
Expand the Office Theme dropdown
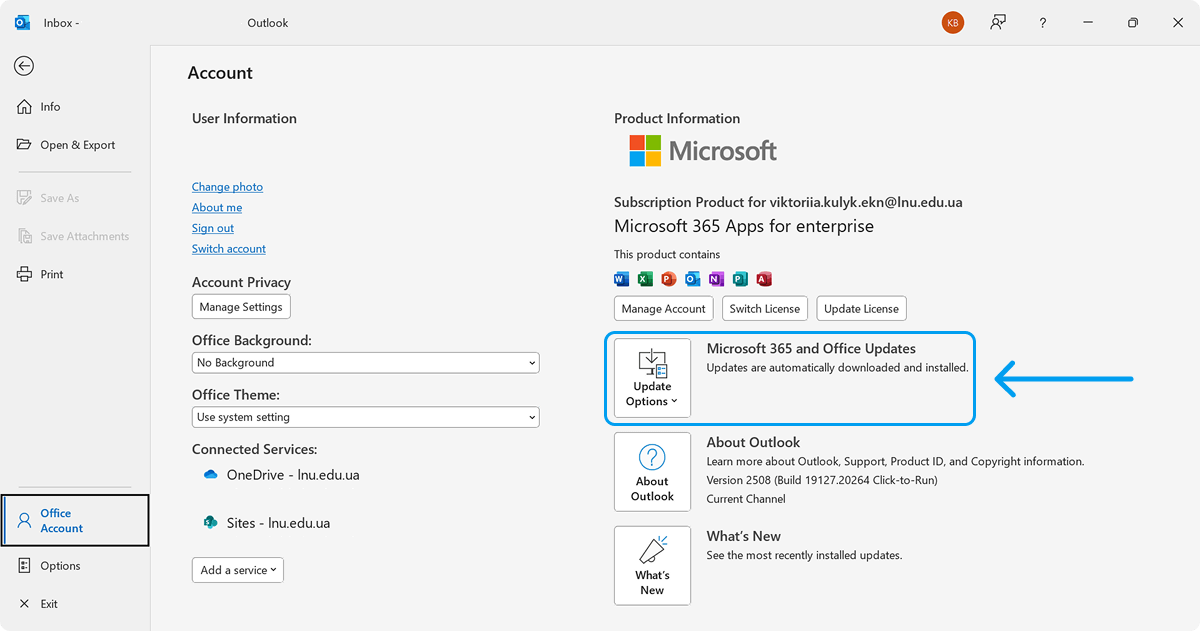[x=365, y=417]
